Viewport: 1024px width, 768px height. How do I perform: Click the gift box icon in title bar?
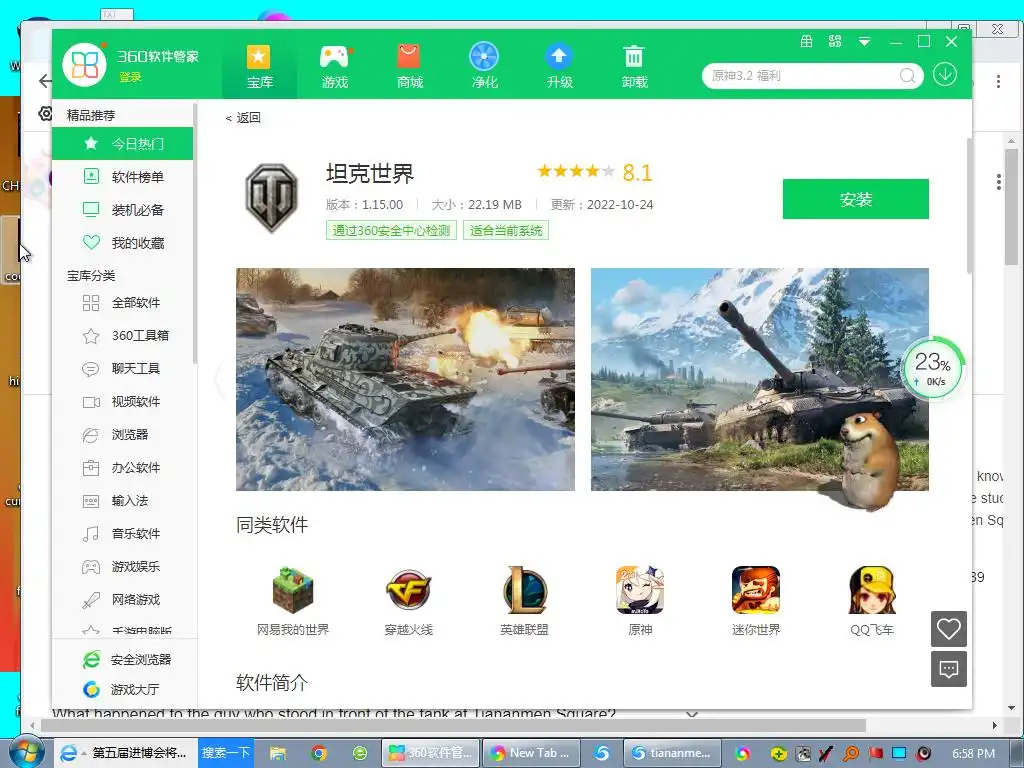click(x=807, y=42)
